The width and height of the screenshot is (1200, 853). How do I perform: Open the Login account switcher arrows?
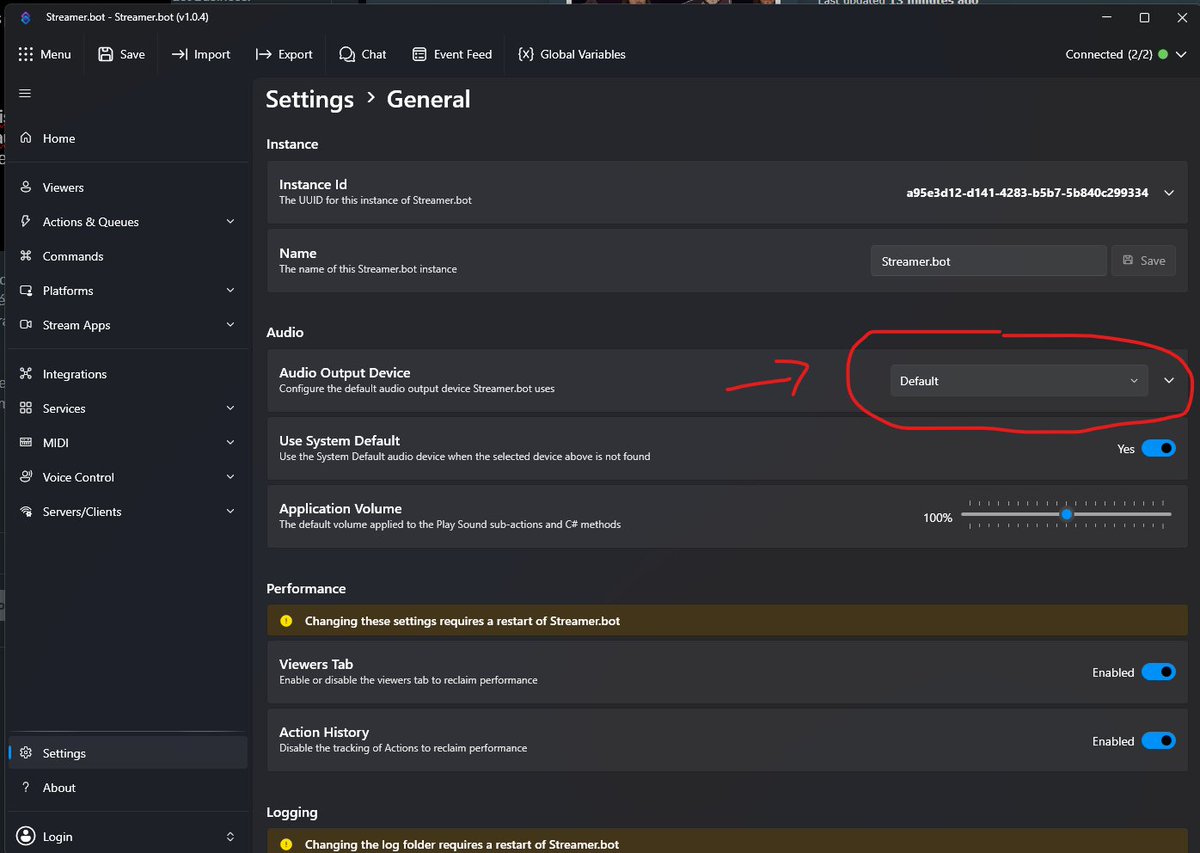coord(231,836)
